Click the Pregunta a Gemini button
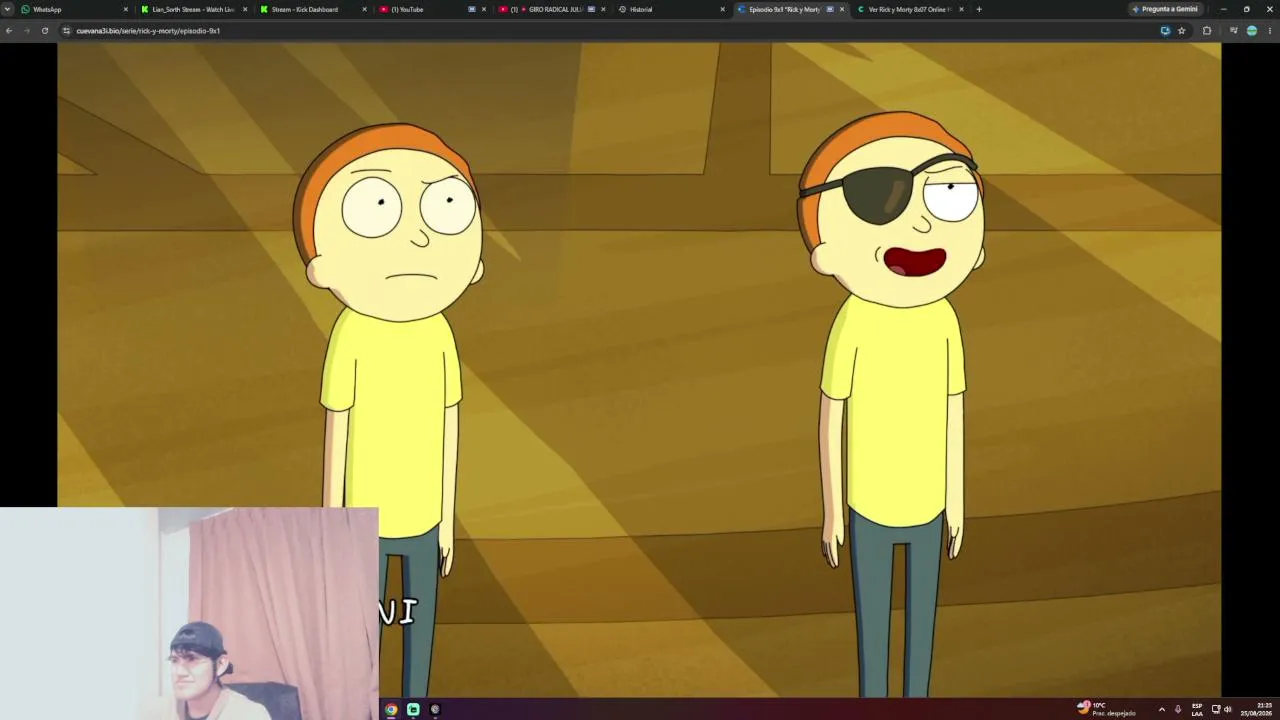This screenshot has height=720, width=1280. click(1165, 9)
